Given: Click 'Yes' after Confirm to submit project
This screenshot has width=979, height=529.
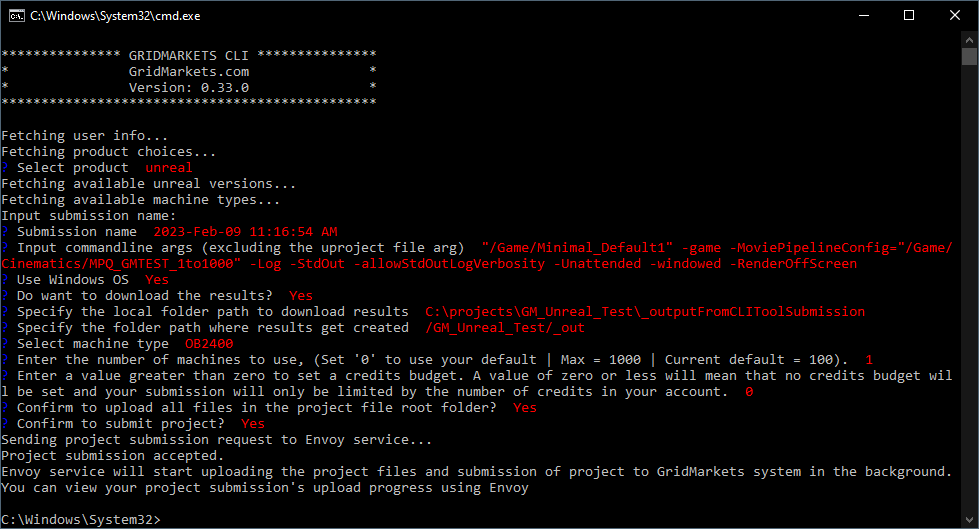Looking at the screenshot, I should [253, 424].
